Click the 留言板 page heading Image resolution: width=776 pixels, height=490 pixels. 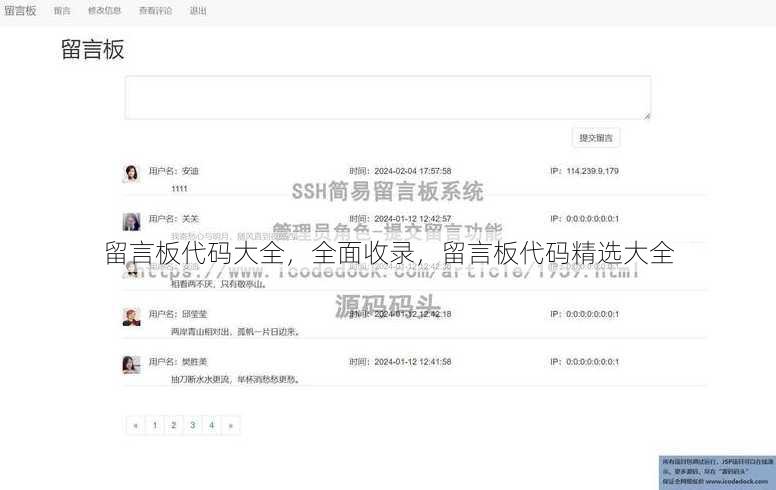[93, 49]
